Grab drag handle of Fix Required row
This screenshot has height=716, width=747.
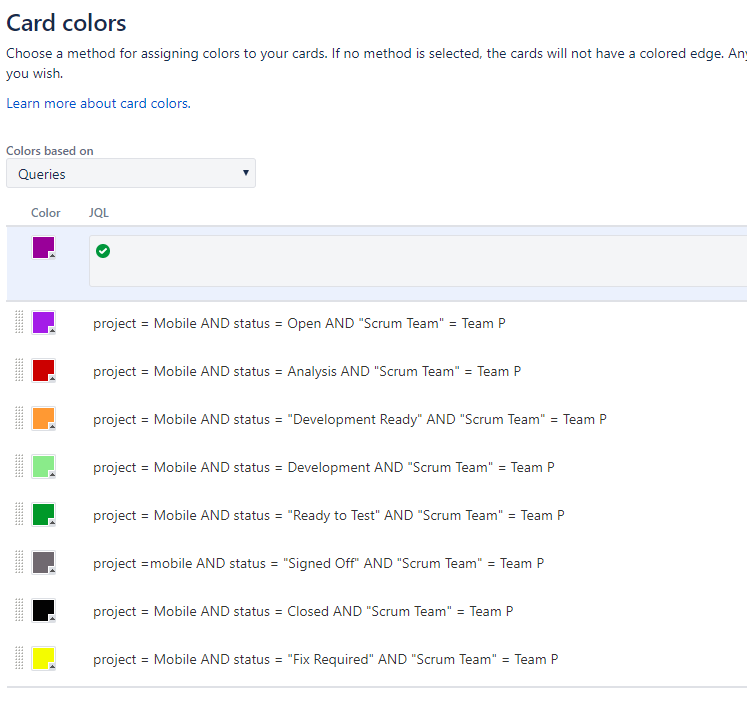pos(19,658)
